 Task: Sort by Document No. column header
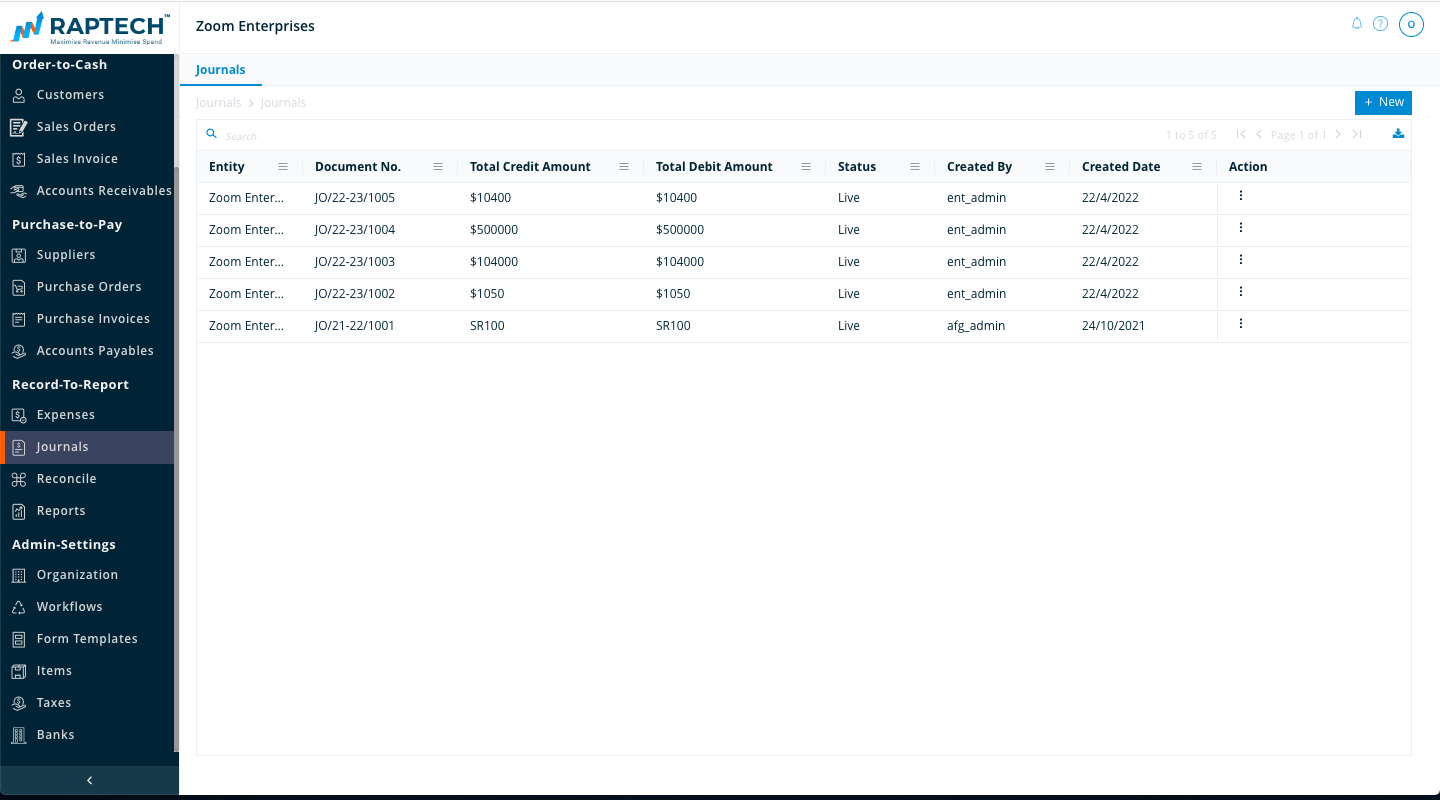pos(357,167)
